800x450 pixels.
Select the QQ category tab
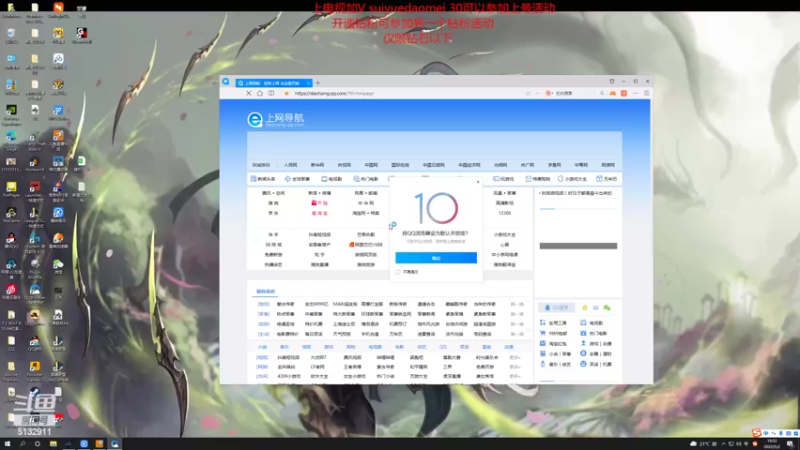click(443, 347)
